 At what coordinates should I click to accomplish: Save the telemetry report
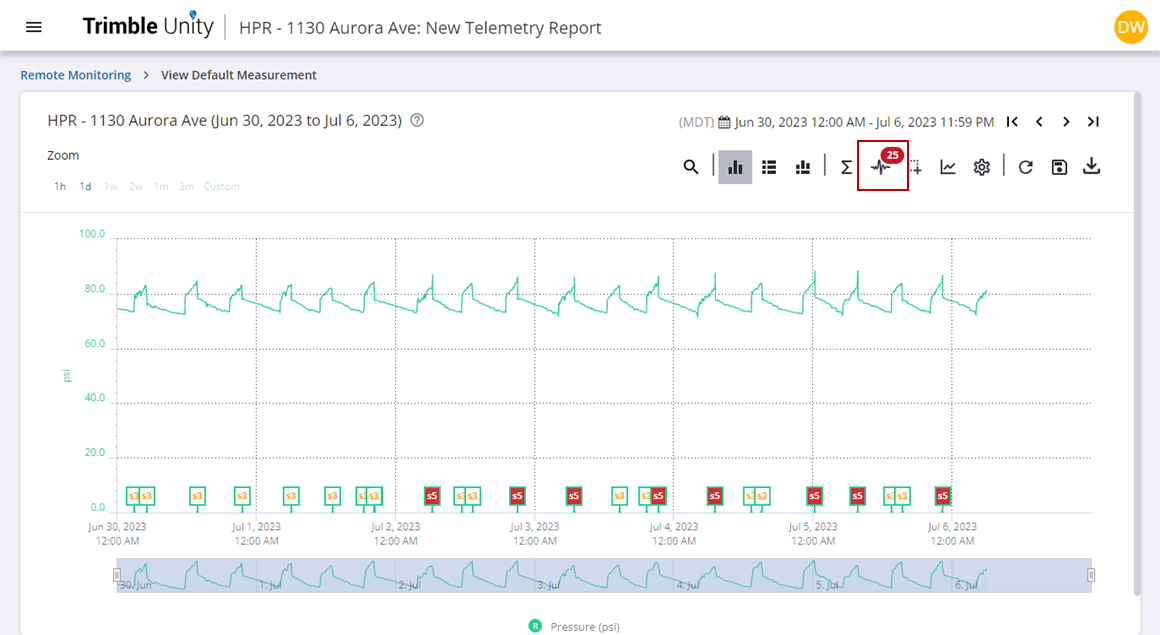coord(1059,167)
